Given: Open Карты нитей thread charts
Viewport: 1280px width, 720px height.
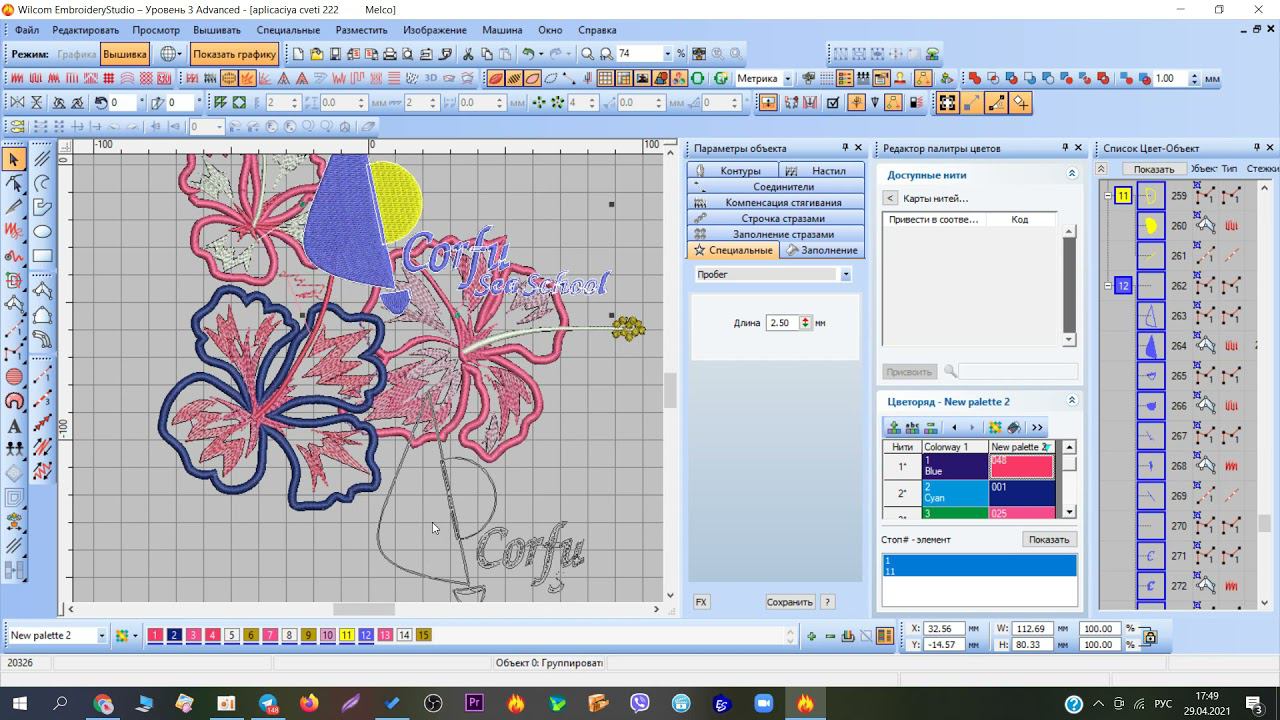Looking at the screenshot, I should point(935,198).
